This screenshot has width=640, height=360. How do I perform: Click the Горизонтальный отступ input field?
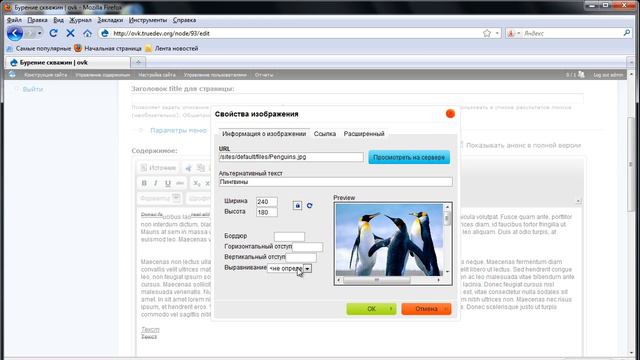pyautogui.click(x=307, y=247)
